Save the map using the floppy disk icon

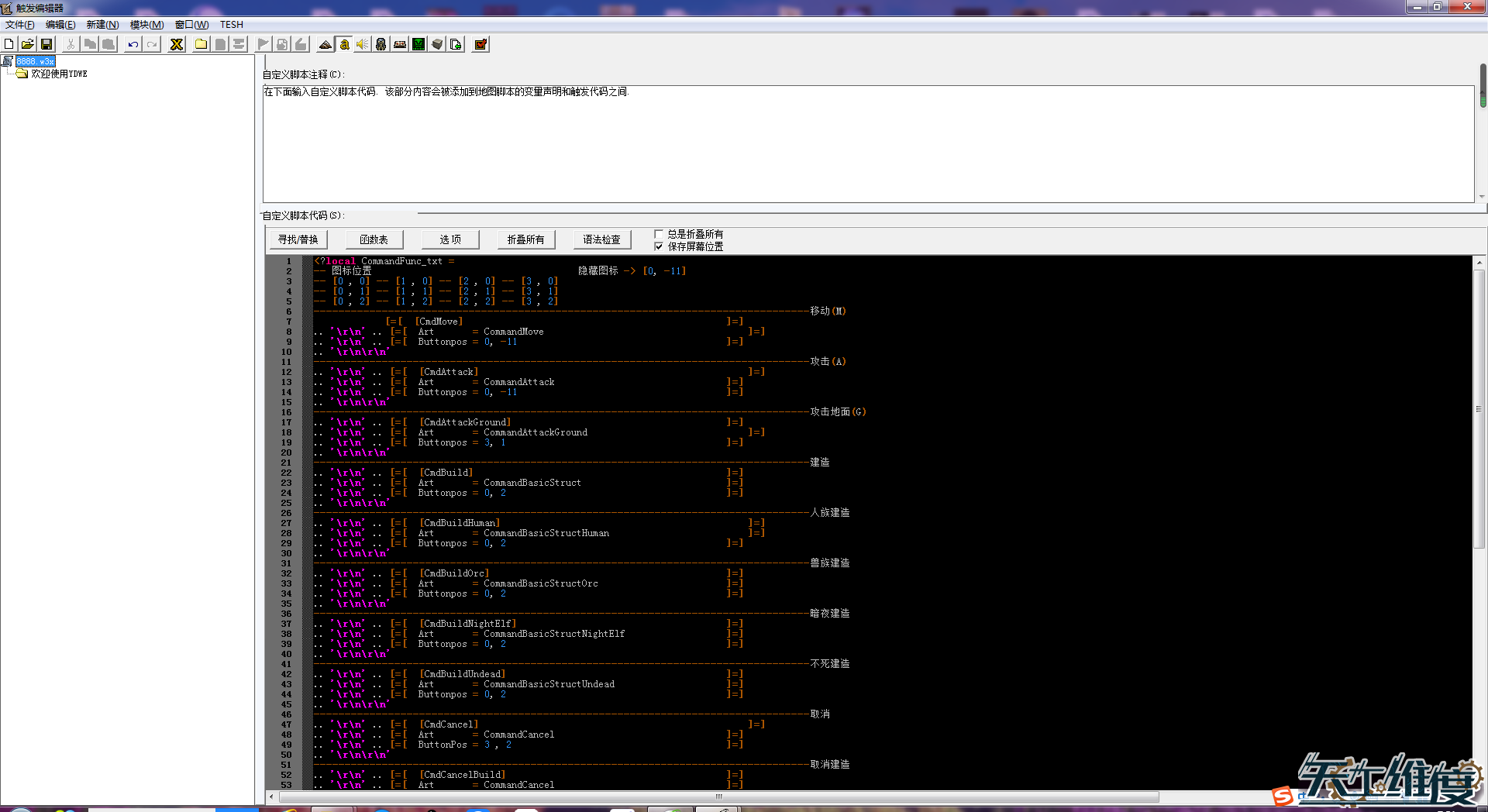pyautogui.click(x=46, y=44)
